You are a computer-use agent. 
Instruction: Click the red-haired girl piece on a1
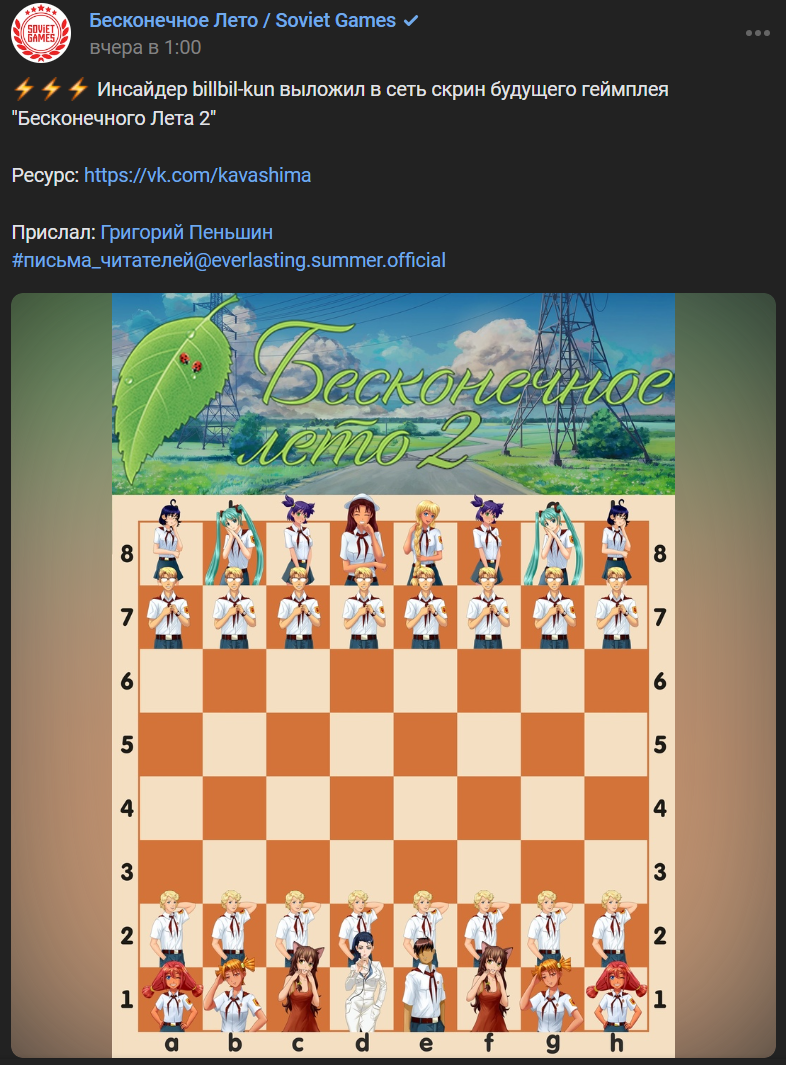click(x=171, y=996)
